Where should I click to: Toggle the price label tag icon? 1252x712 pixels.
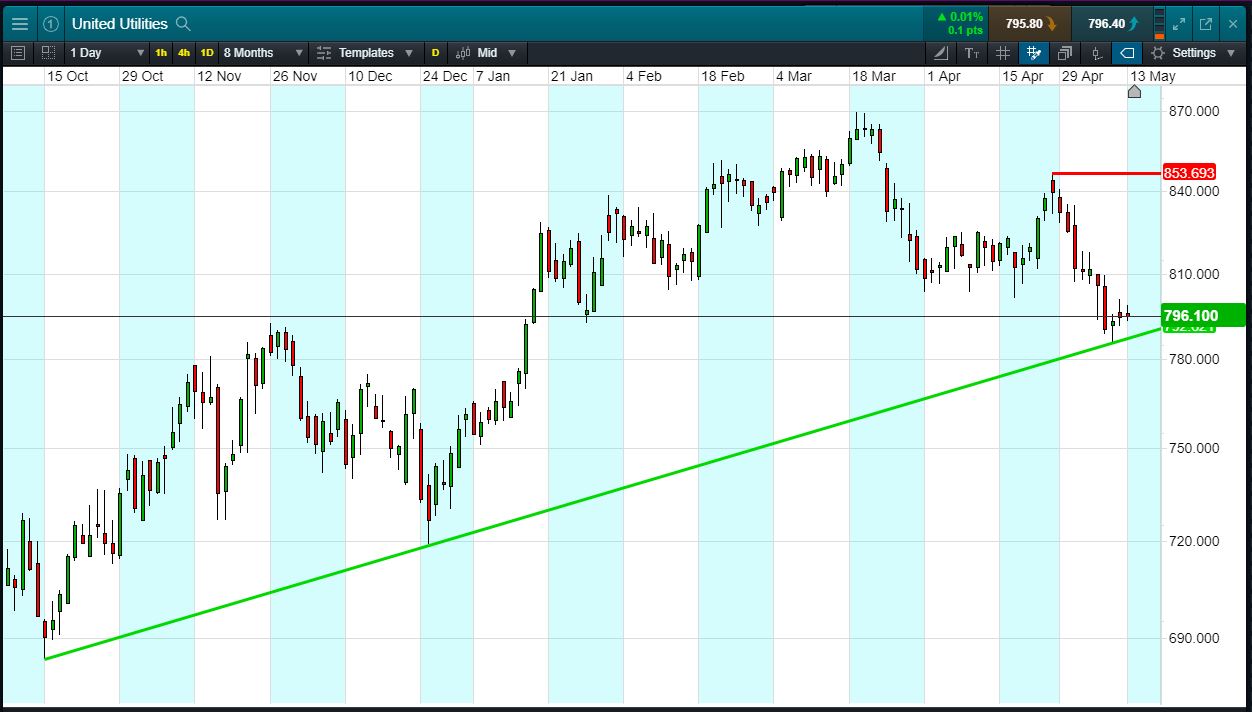1128,53
